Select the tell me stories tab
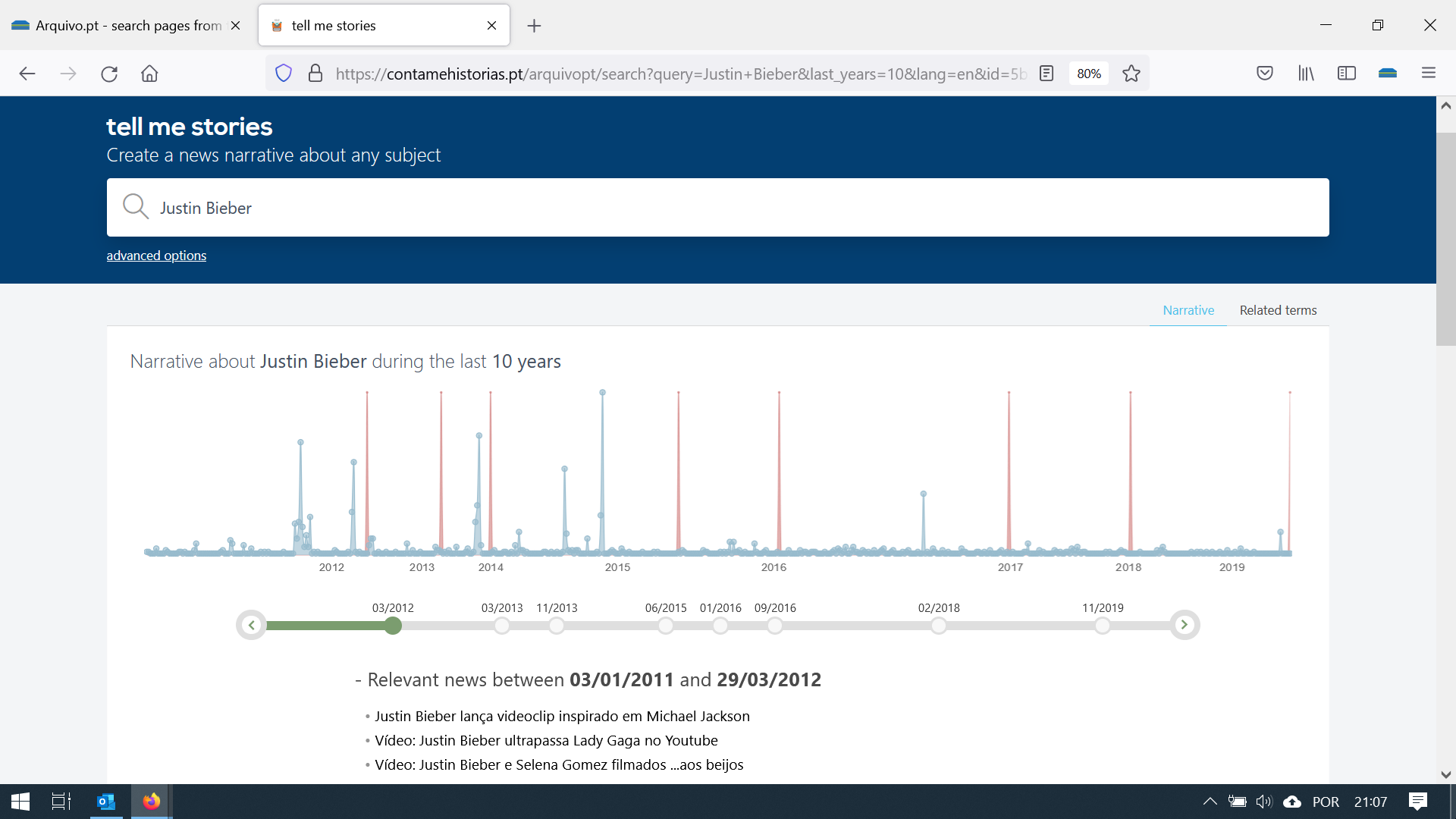The image size is (1456, 819). coord(383,26)
